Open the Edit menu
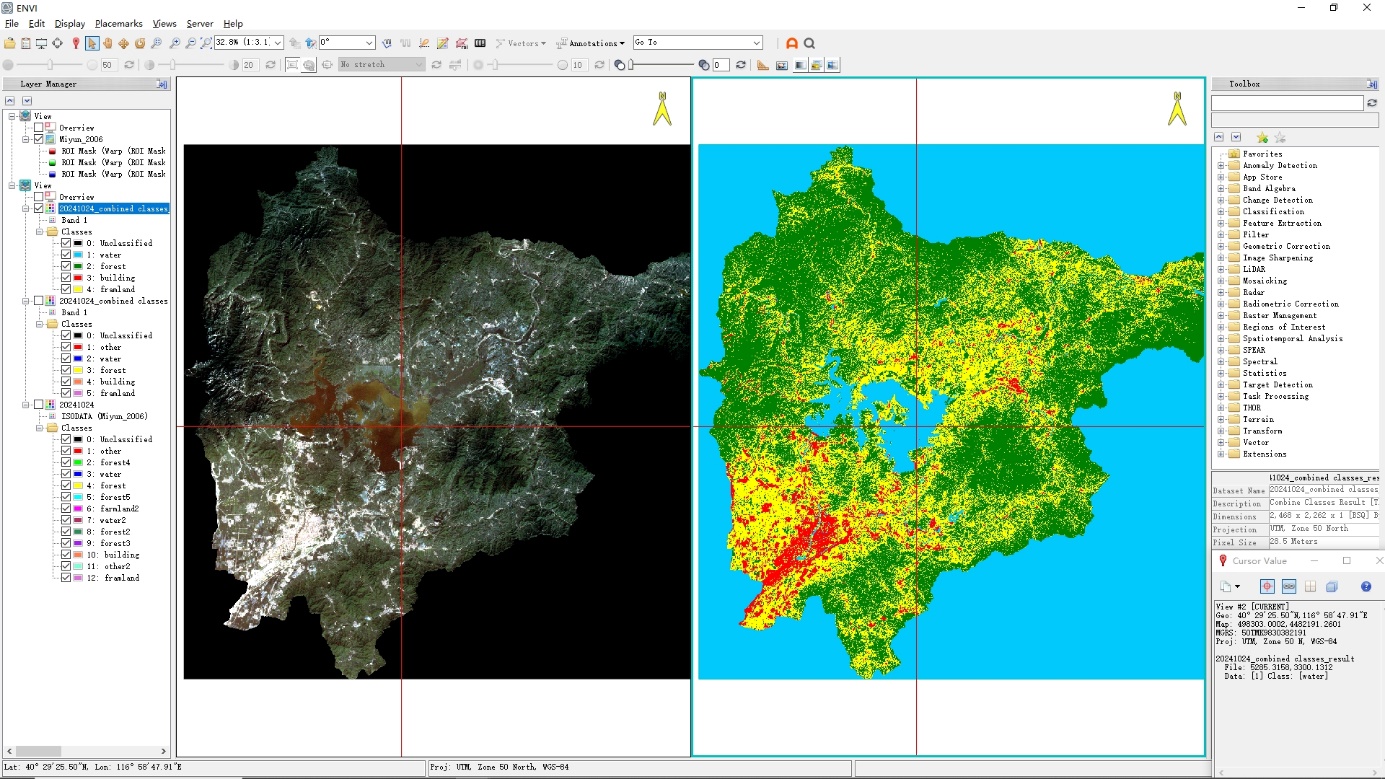The height and width of the screenshot is (779, 1385). (37, 23)
